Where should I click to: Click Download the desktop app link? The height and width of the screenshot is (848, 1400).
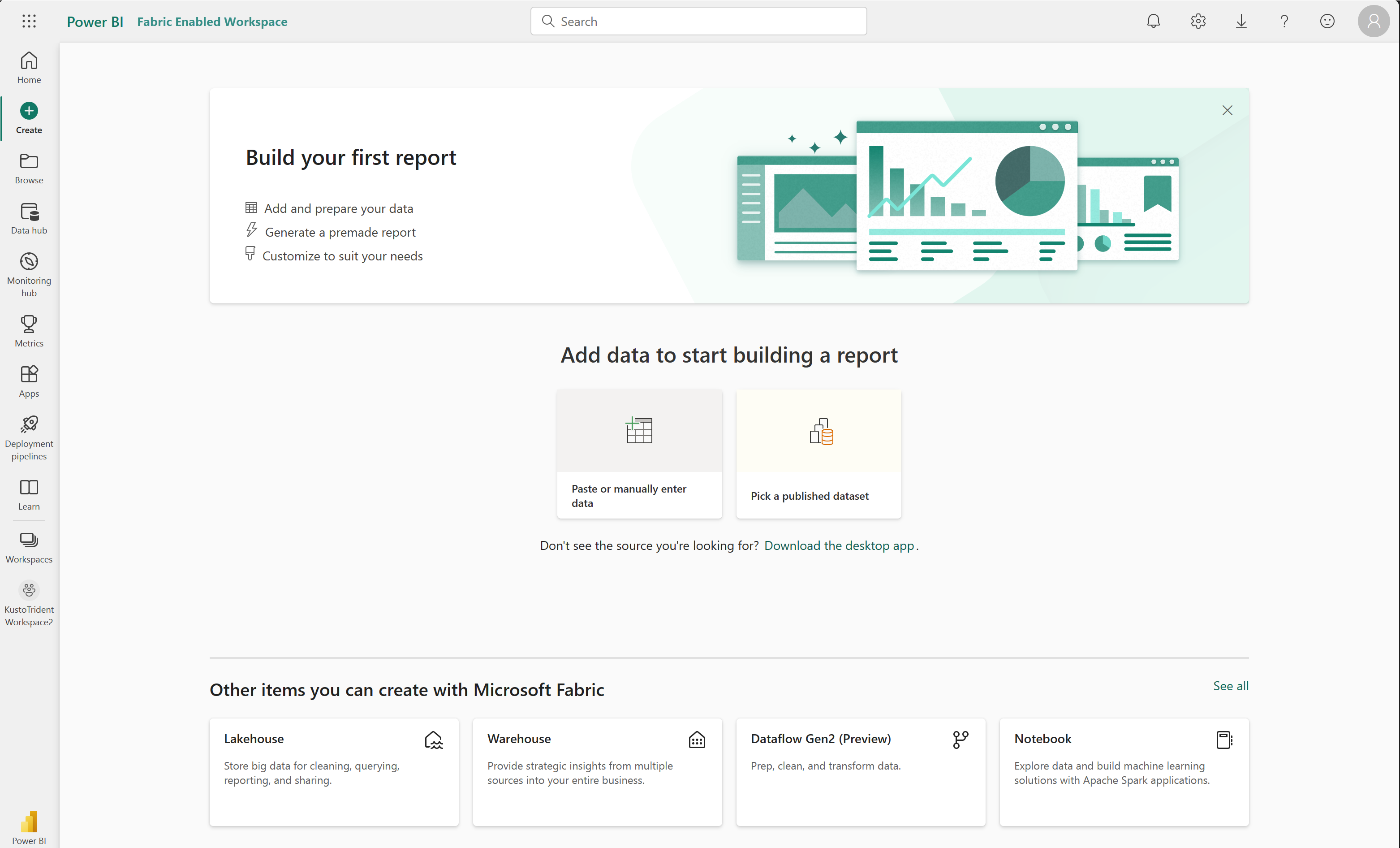839,545
